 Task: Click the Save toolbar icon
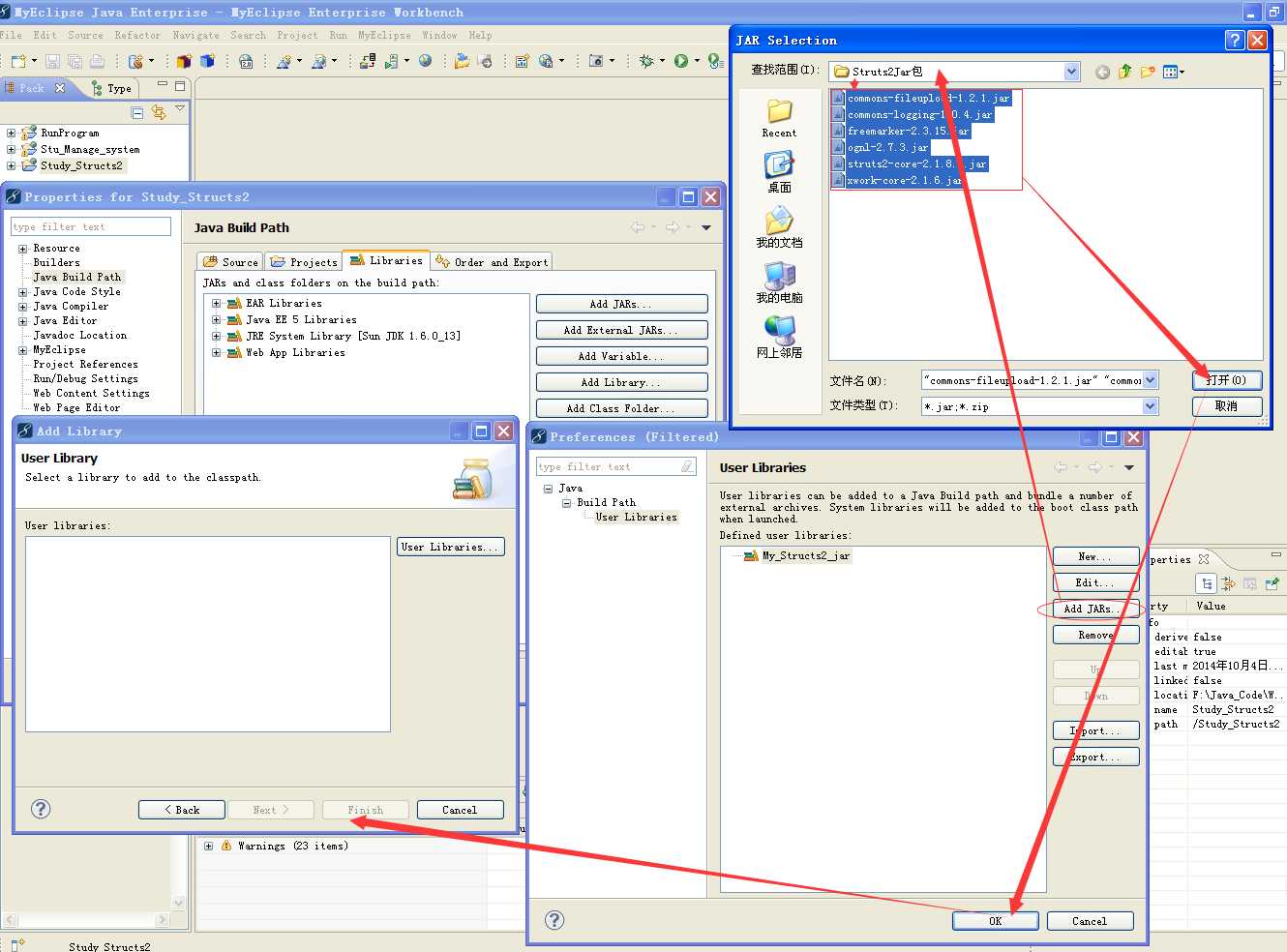pos(53,61)
